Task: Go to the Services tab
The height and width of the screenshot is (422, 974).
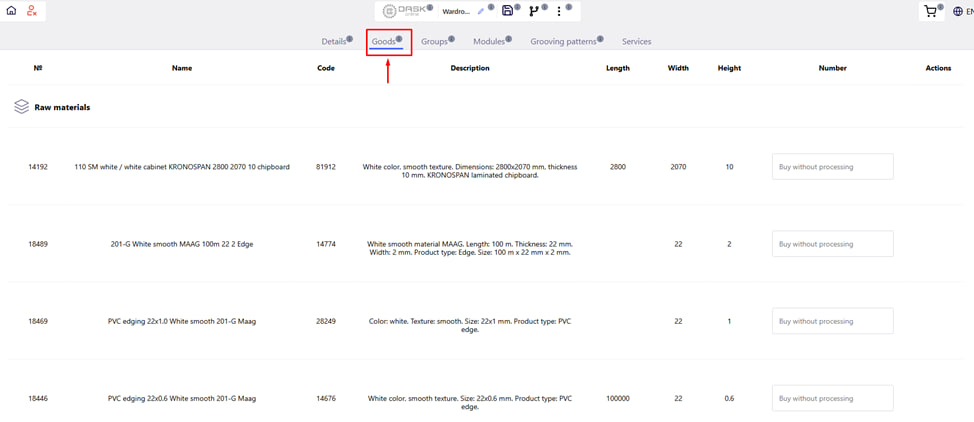Action: (x=636, y=42)
